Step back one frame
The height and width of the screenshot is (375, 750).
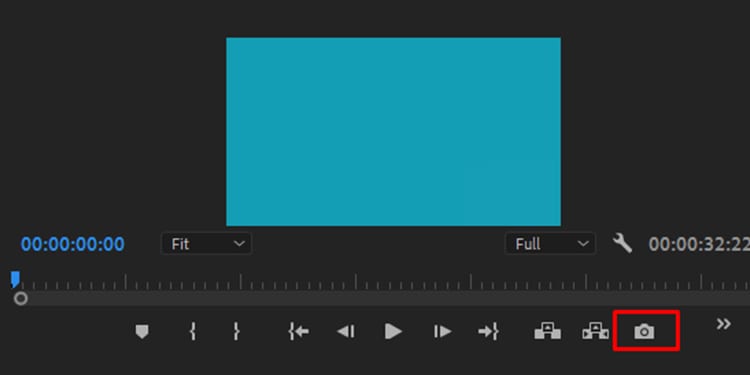346,331
